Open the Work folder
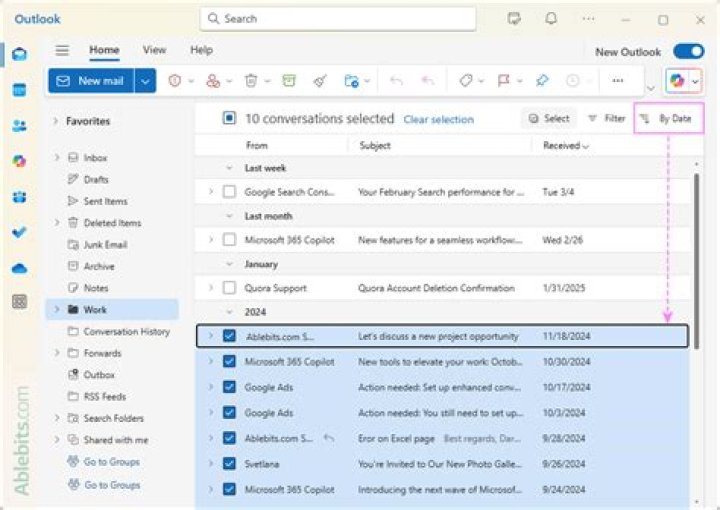720x510 pixels. pyautogui.click(x=112, y=309)
